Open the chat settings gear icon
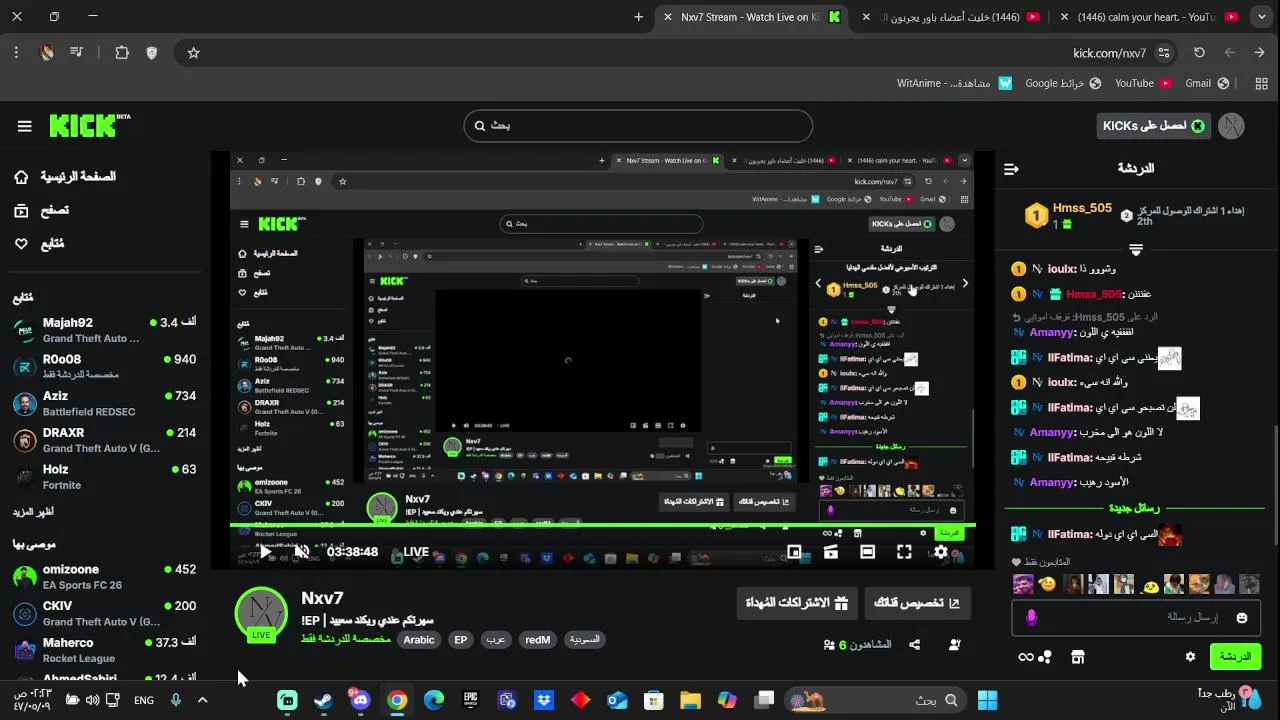This screenshot has height=720, width=1280. (x=1190, y=657)
